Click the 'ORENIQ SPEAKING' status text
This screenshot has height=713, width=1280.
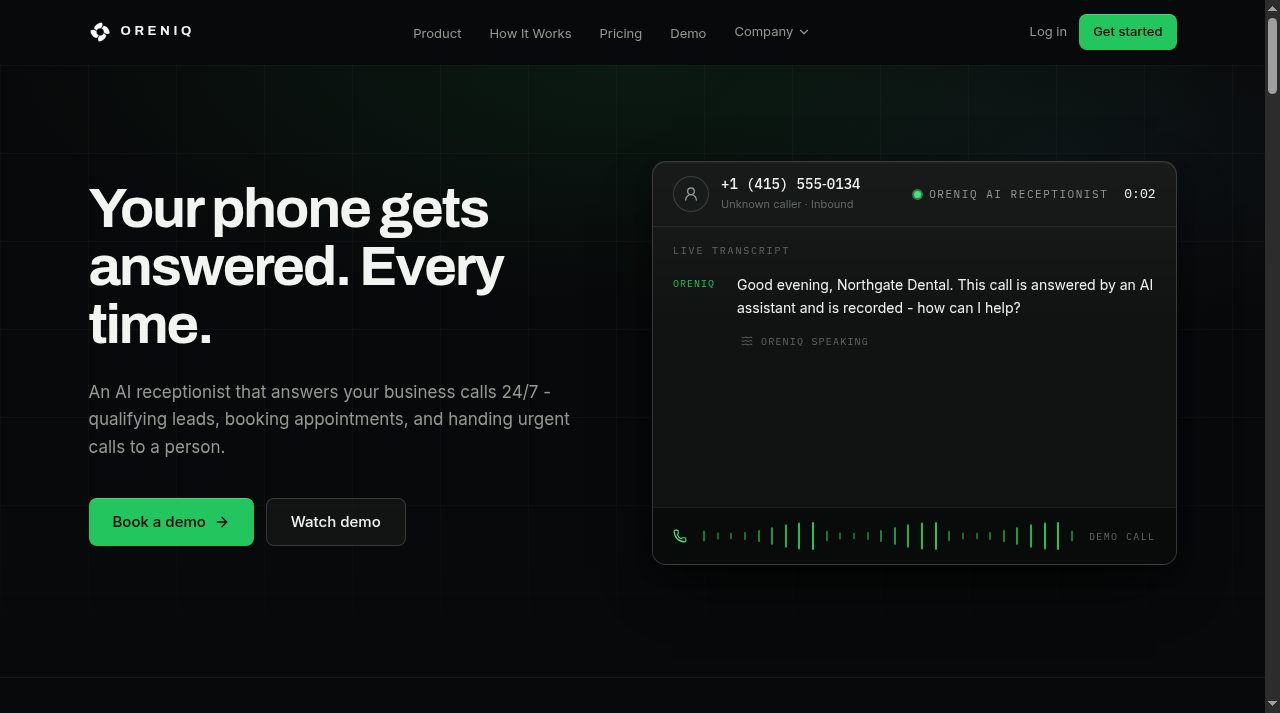click(814, 342)
